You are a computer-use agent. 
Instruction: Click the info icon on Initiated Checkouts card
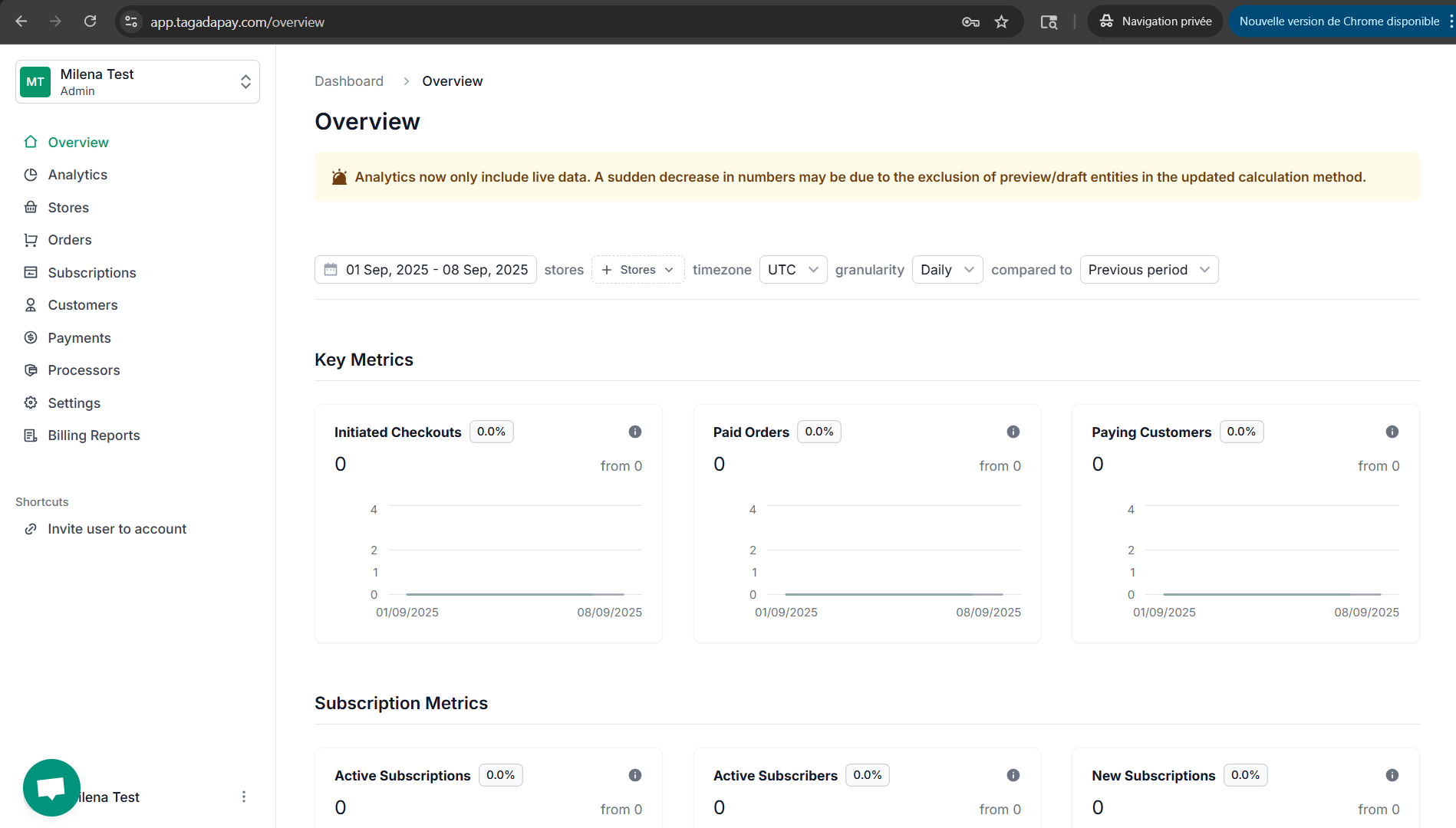tap(635, 432)
